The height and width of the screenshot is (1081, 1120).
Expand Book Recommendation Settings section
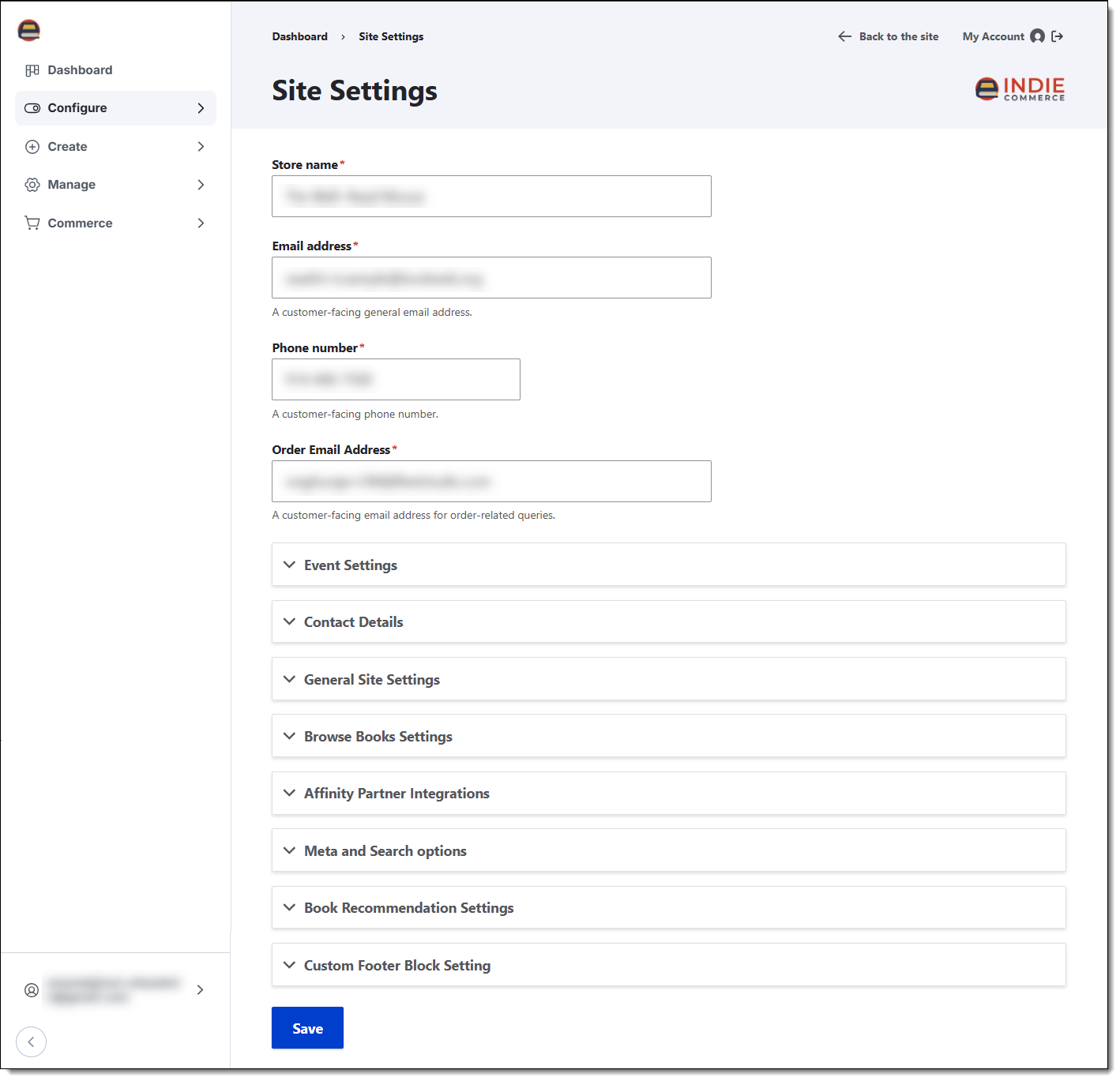click(x=668, y=908)
